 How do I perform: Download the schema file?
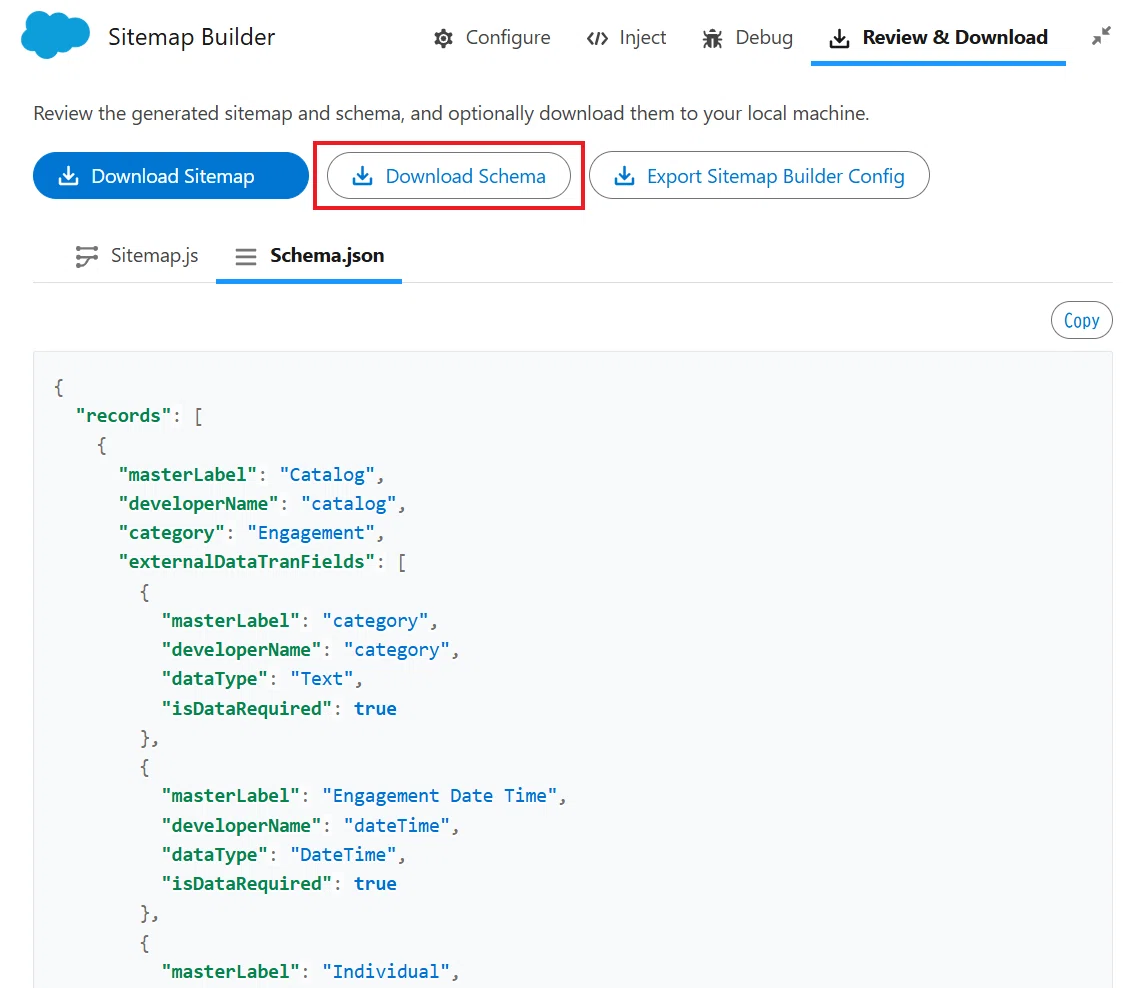(x=448, y=175)
